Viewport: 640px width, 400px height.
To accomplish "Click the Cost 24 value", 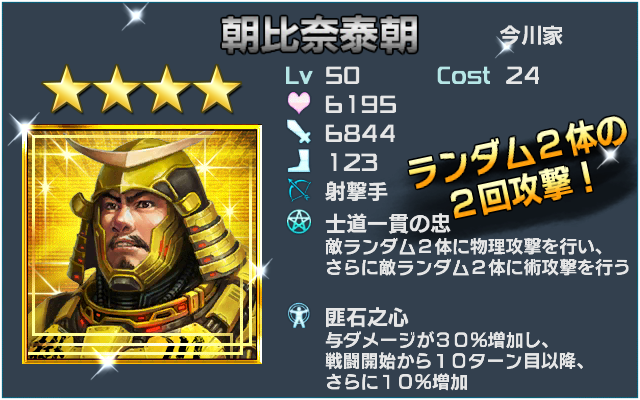I will click(488, 76).
